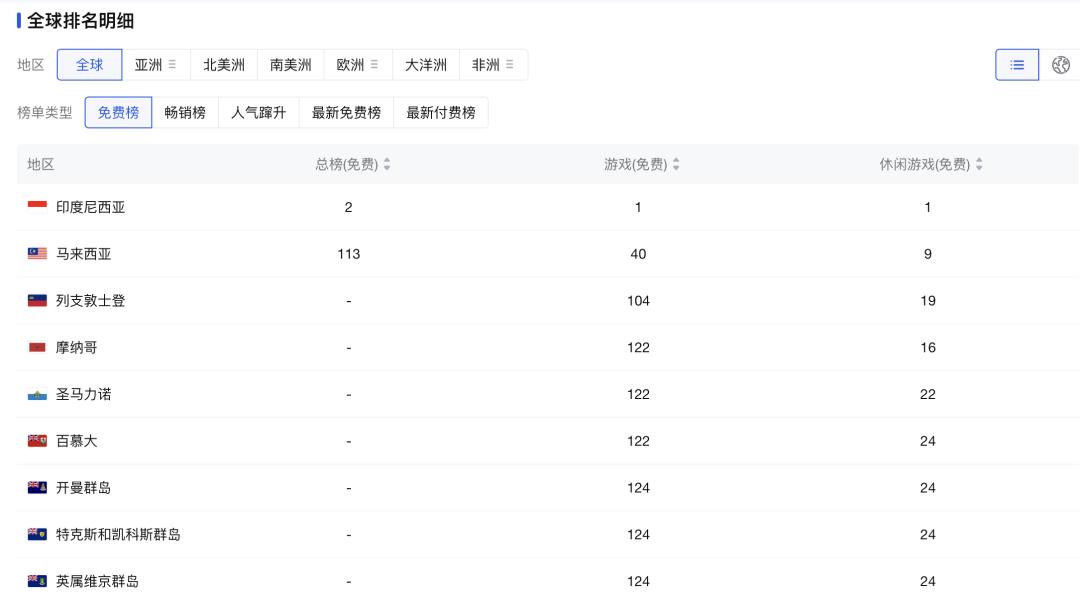Switch to list view icon
Screen dimensions: 1080x599
(1017, 65)
